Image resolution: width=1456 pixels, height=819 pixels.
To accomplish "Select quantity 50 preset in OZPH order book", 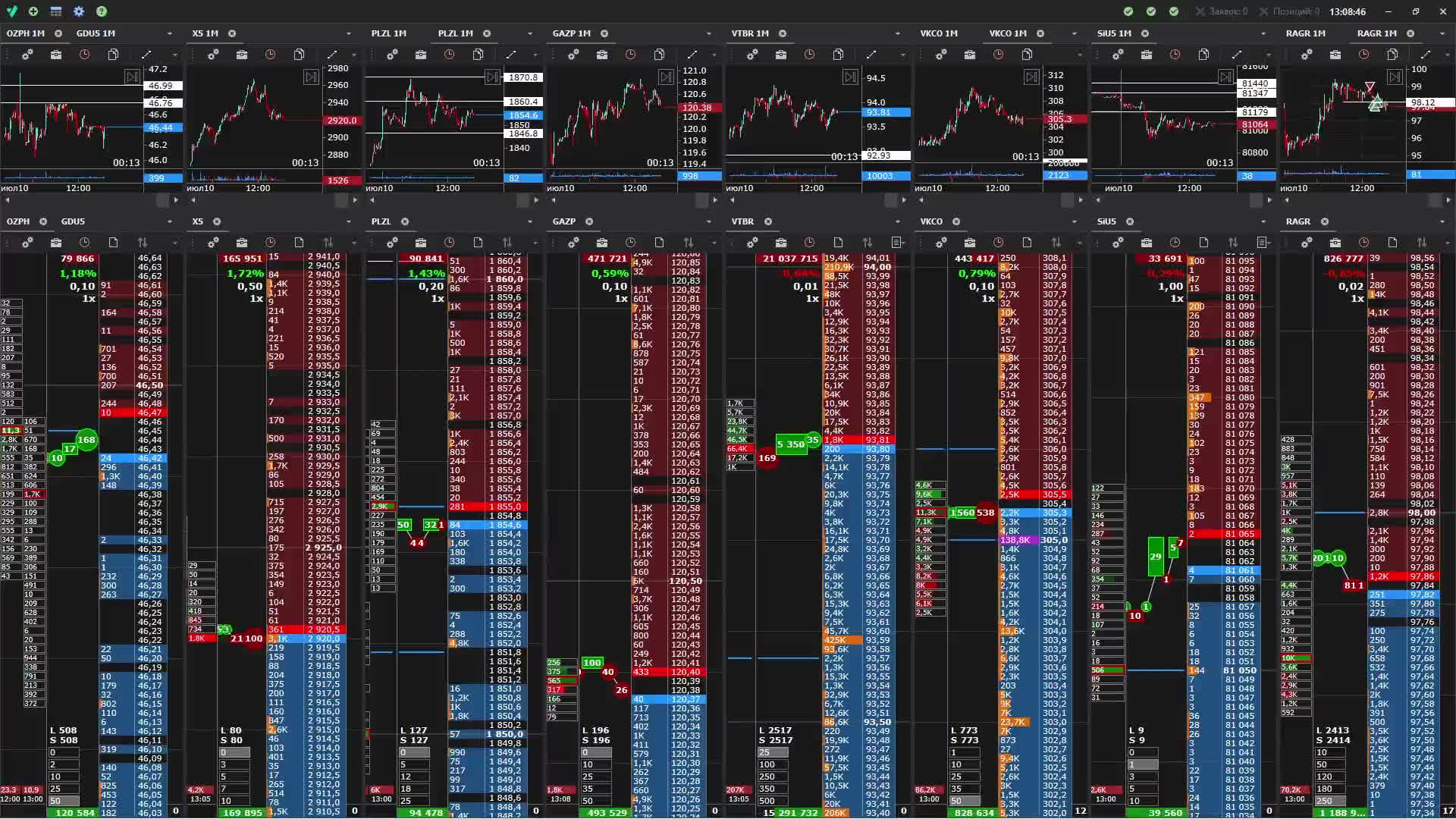I will tap(64, 801).
